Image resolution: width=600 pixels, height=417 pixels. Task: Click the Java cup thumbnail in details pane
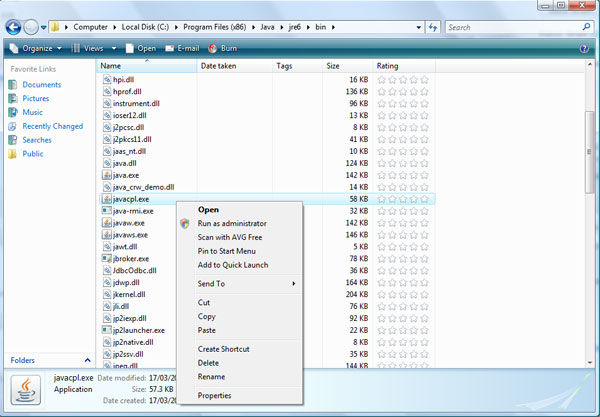26,390
